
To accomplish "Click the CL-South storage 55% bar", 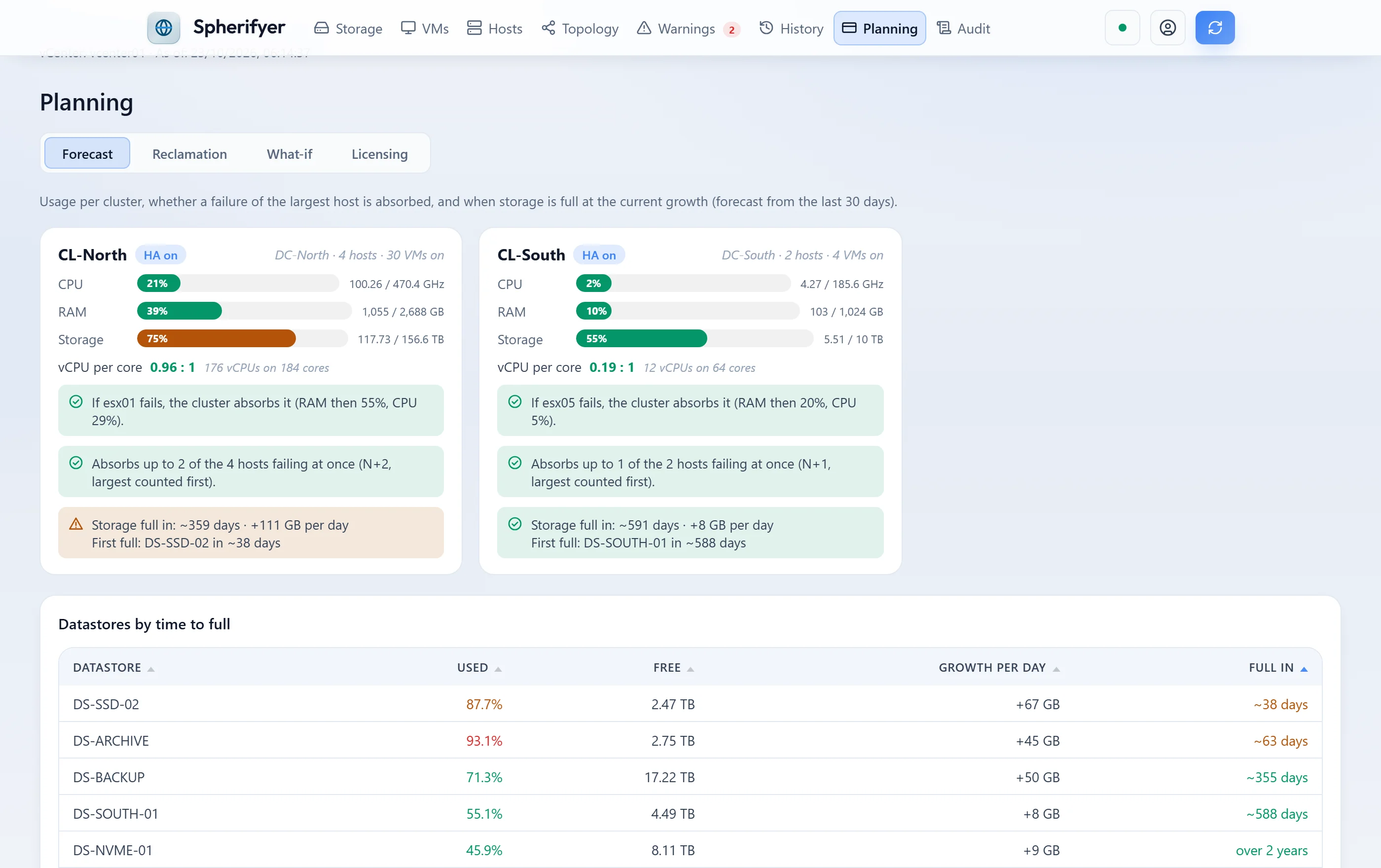I will point(694,338).
